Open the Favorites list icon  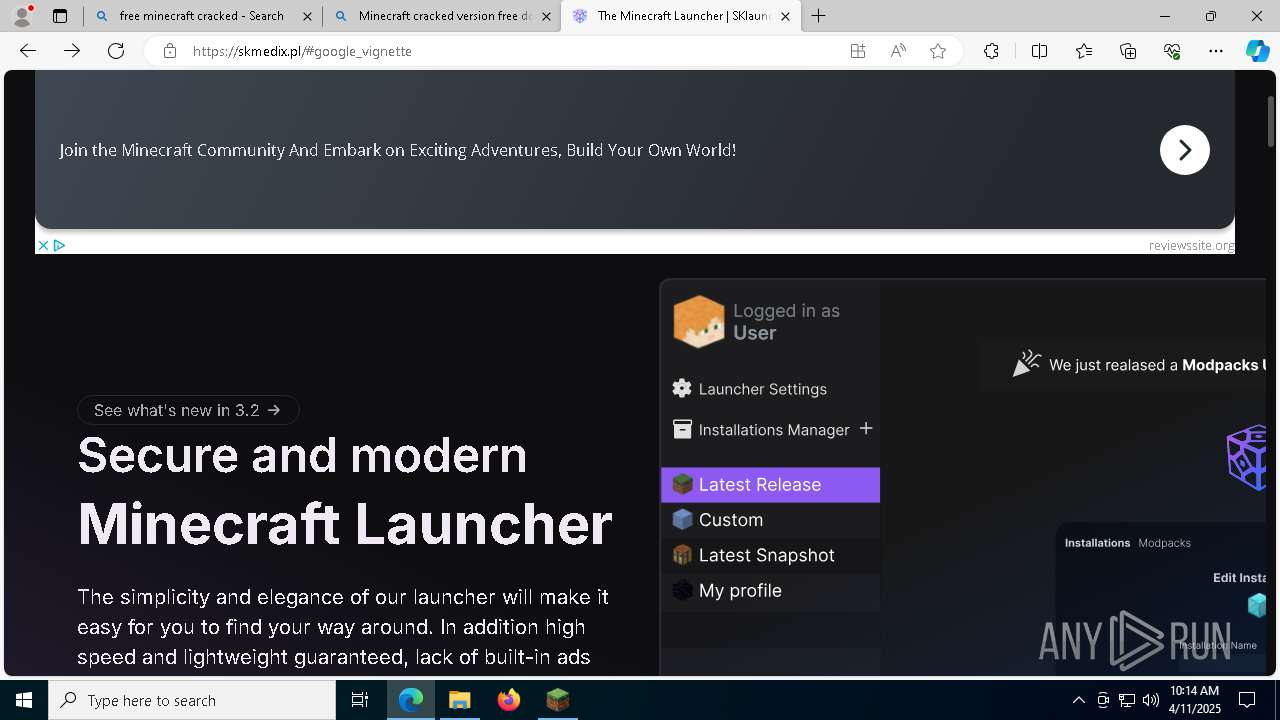click(x=1084, y=51)
